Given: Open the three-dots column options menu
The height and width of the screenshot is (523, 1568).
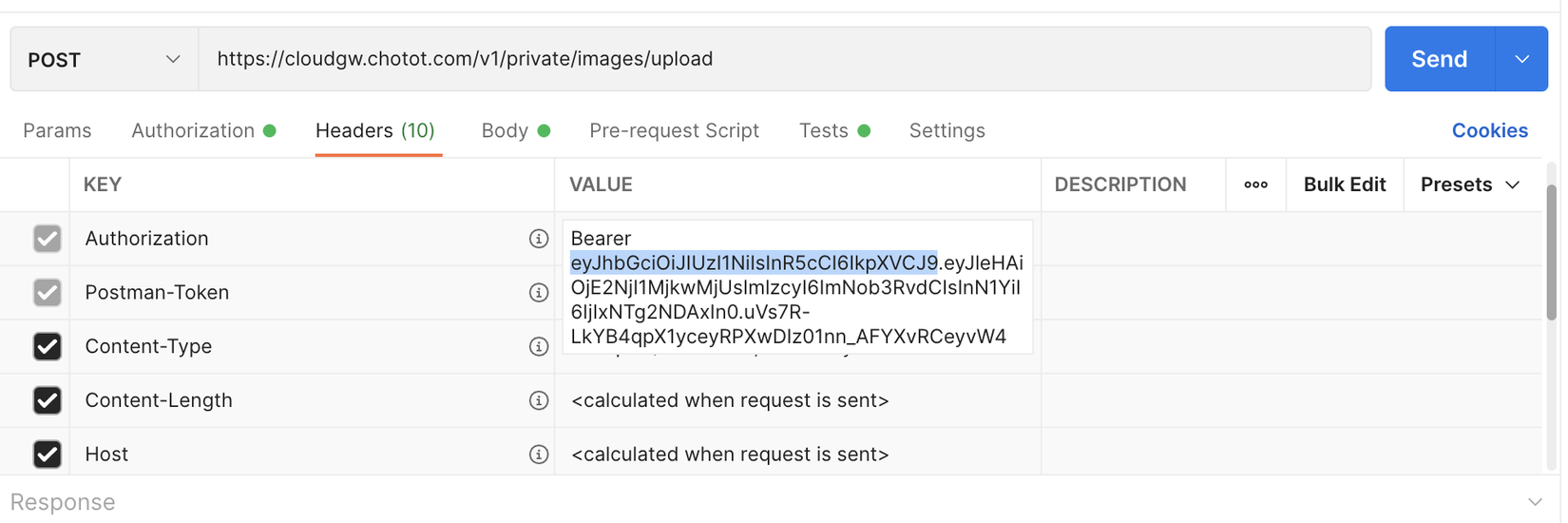Looking at the screenshot, I should click(1255, 184).
